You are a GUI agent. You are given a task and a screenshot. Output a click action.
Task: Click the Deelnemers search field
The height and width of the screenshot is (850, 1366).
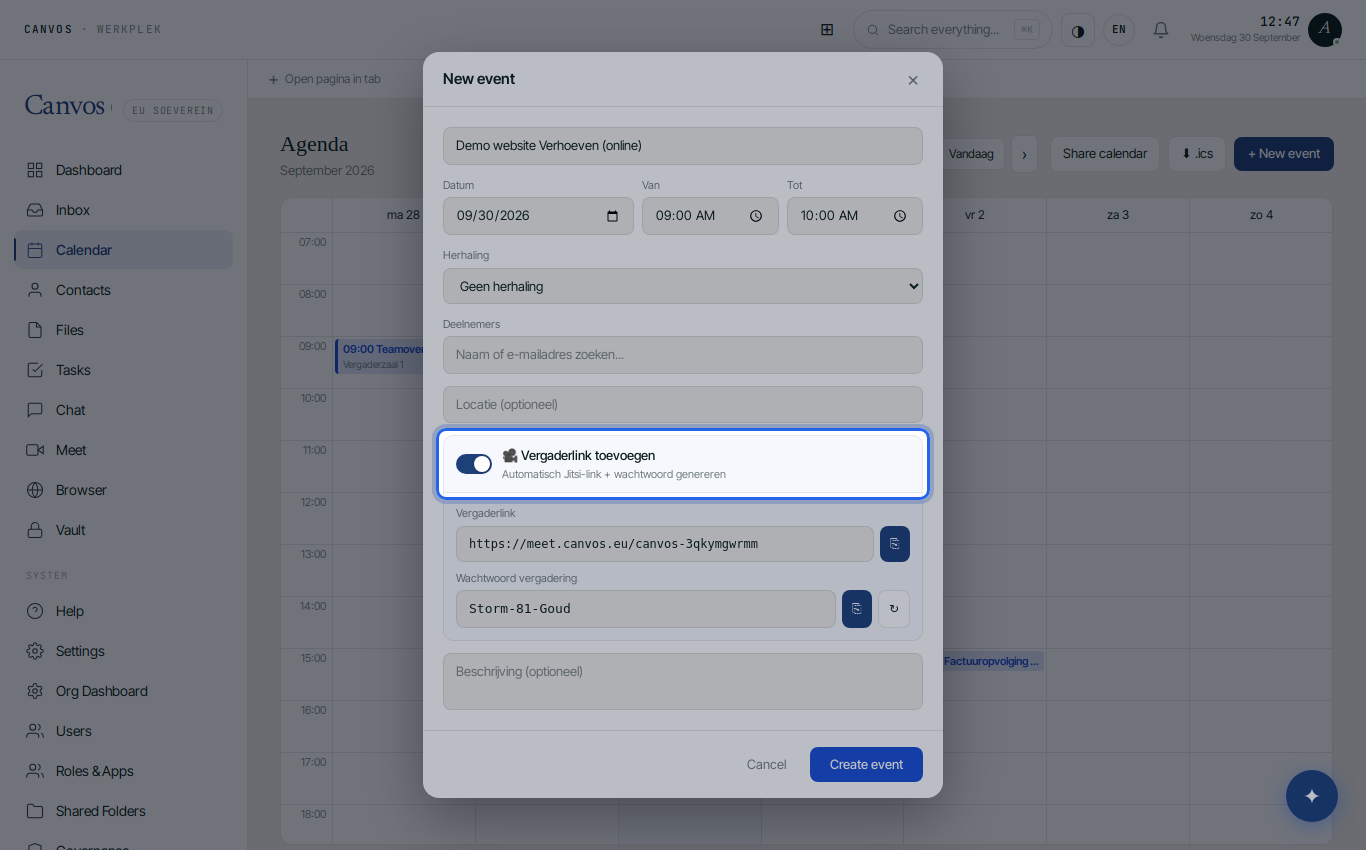pos(683,355)
